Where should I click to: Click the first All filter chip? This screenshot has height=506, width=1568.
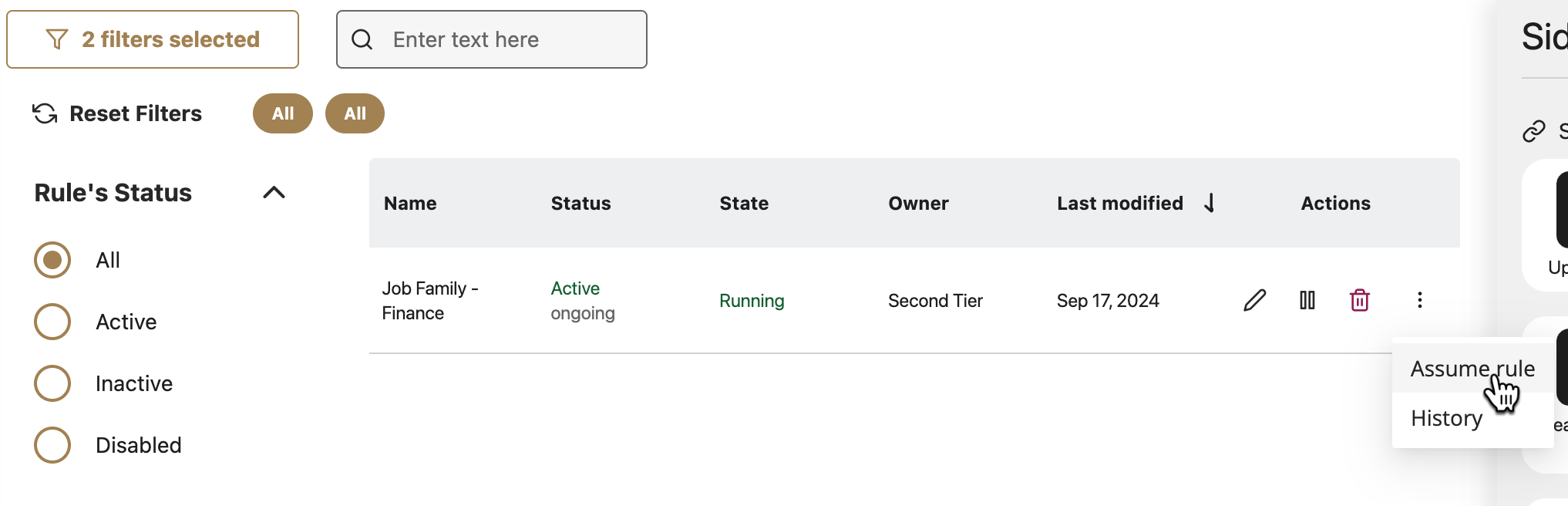pyautogui.click(x=283, y=113)
